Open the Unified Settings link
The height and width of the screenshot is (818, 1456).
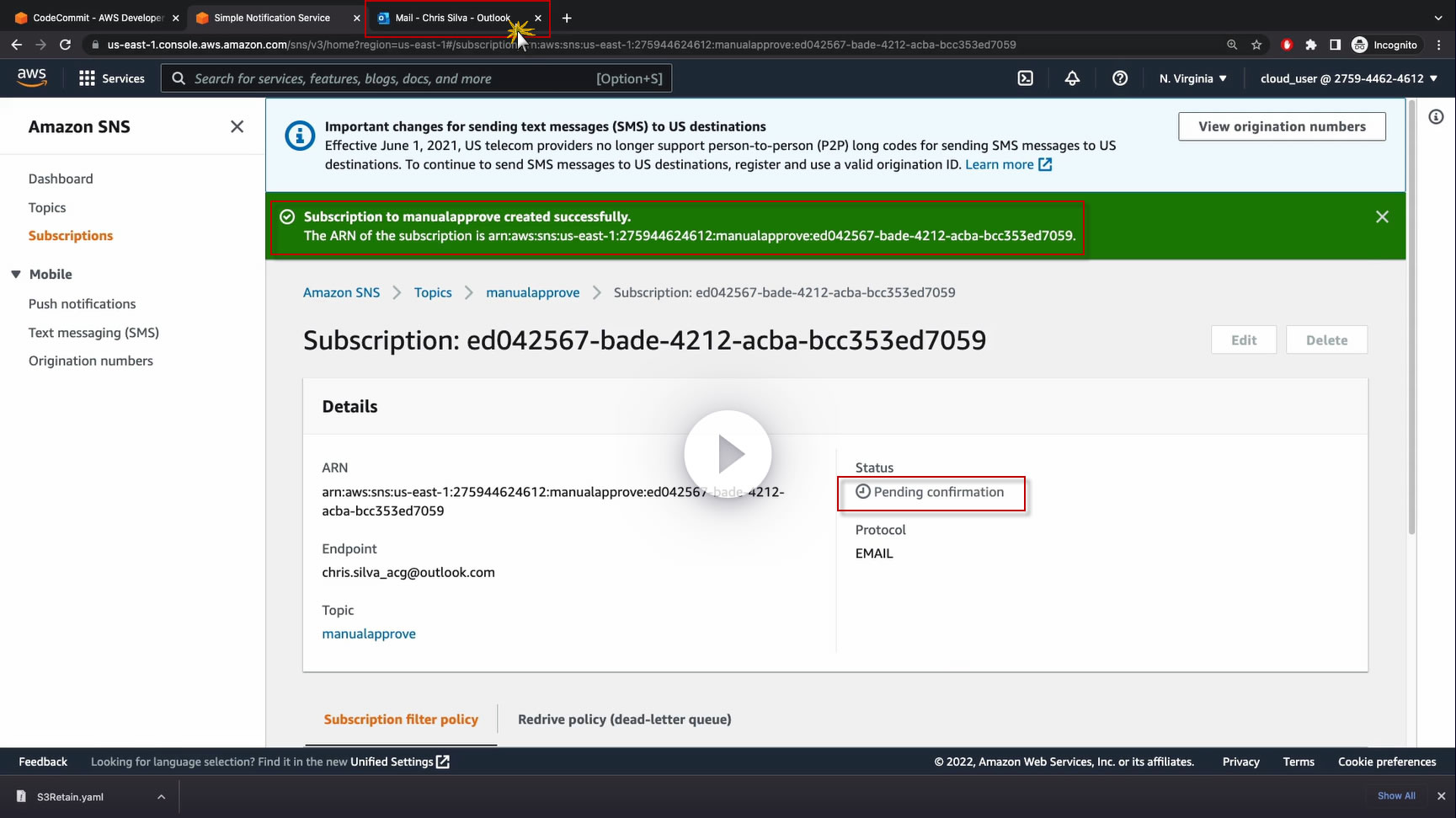tap(400, 762)
